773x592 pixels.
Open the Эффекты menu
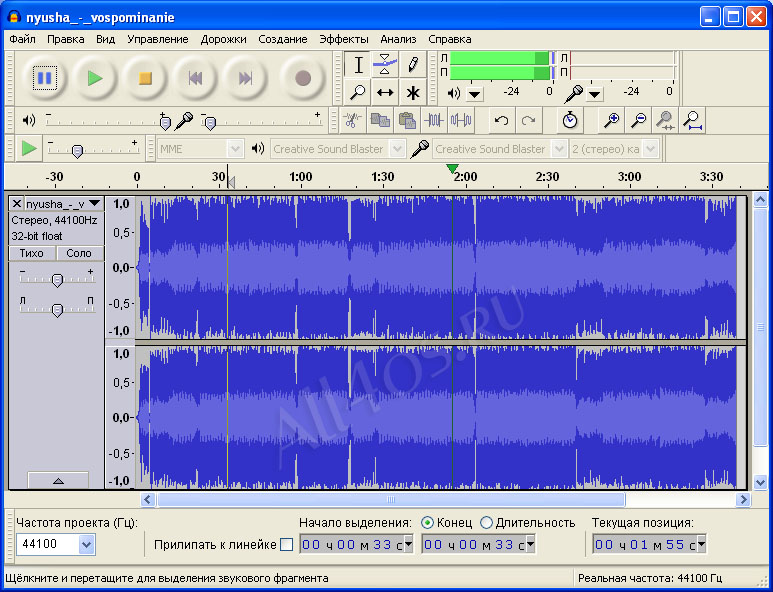click(344, 39)
